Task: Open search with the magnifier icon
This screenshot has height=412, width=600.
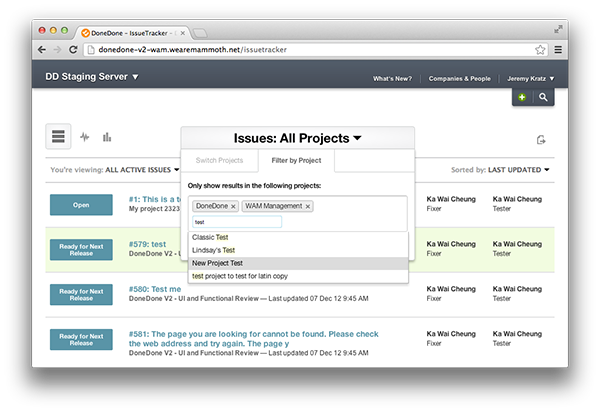Action: [543, 97]
